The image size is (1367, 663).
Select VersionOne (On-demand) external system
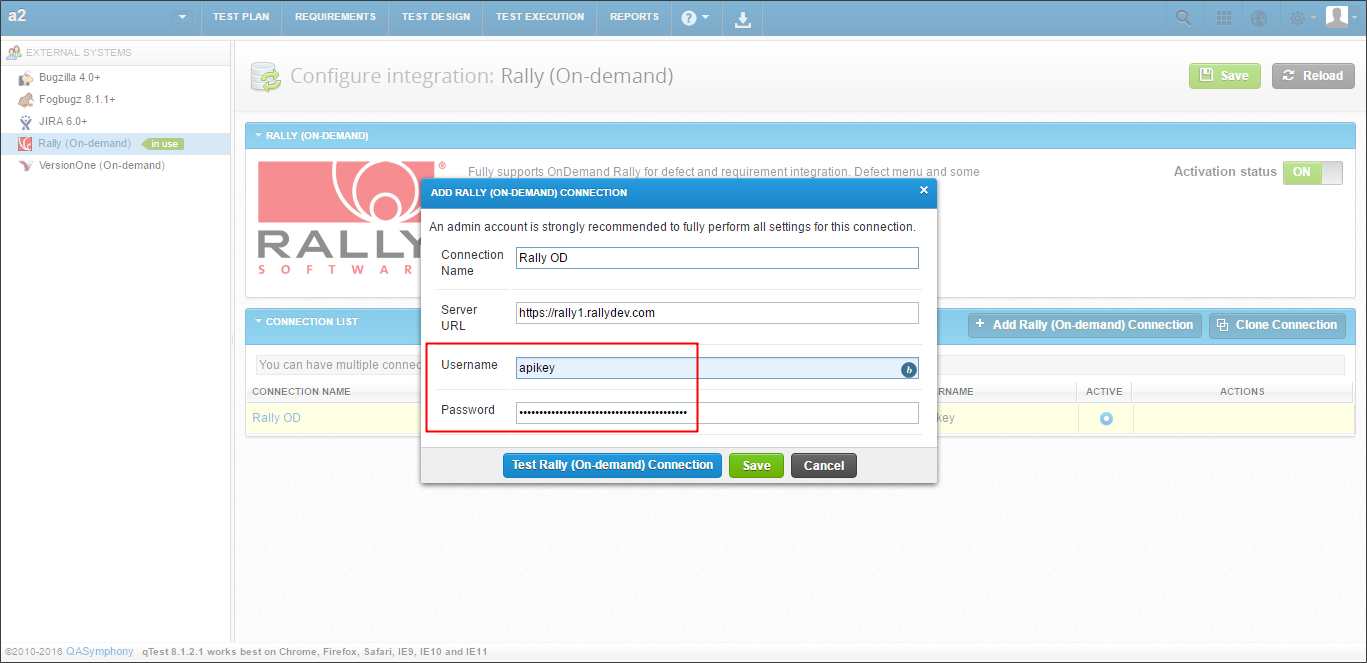tap(102, 165)
